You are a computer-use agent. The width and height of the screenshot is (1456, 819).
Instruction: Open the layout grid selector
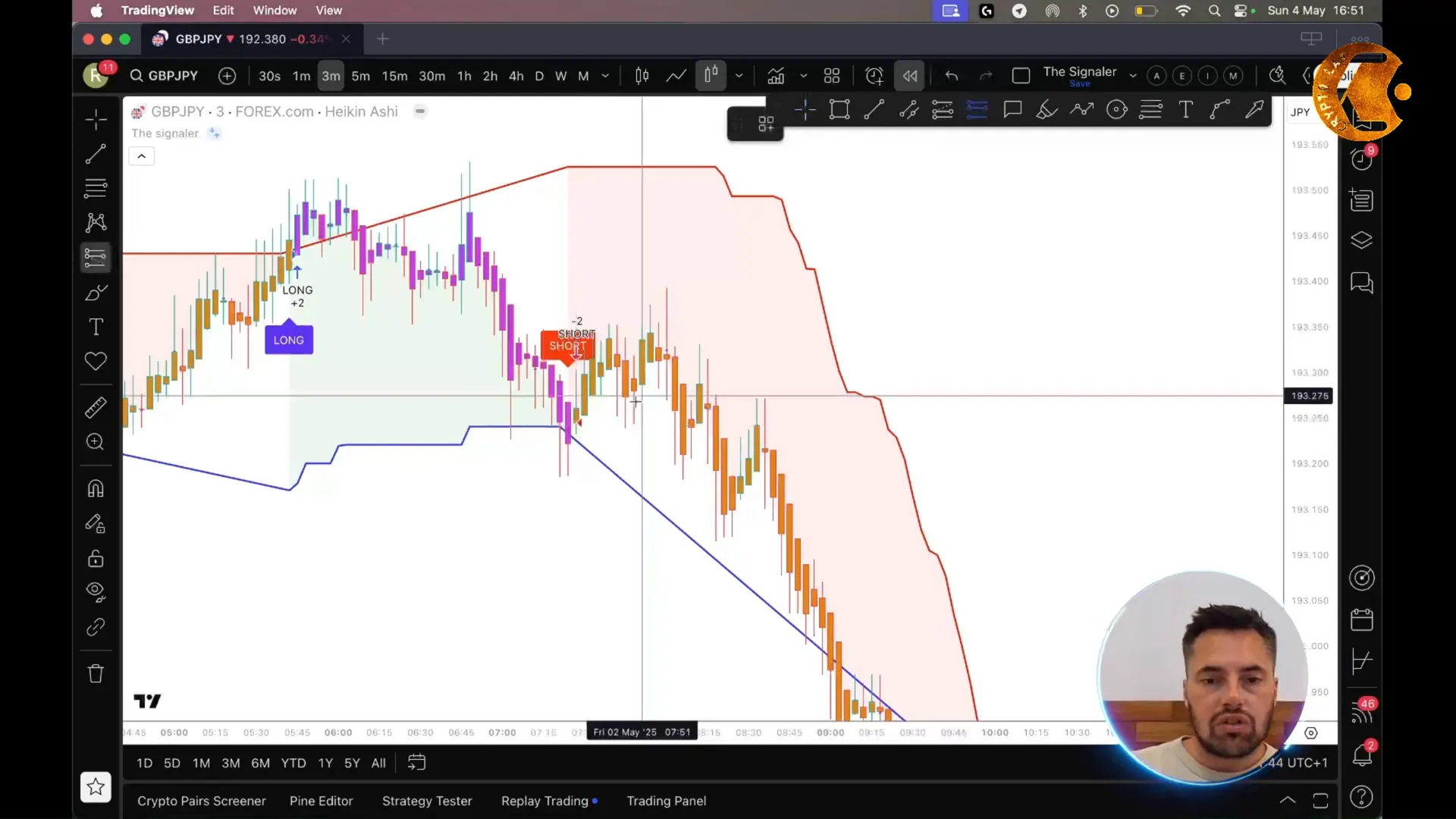832,76
